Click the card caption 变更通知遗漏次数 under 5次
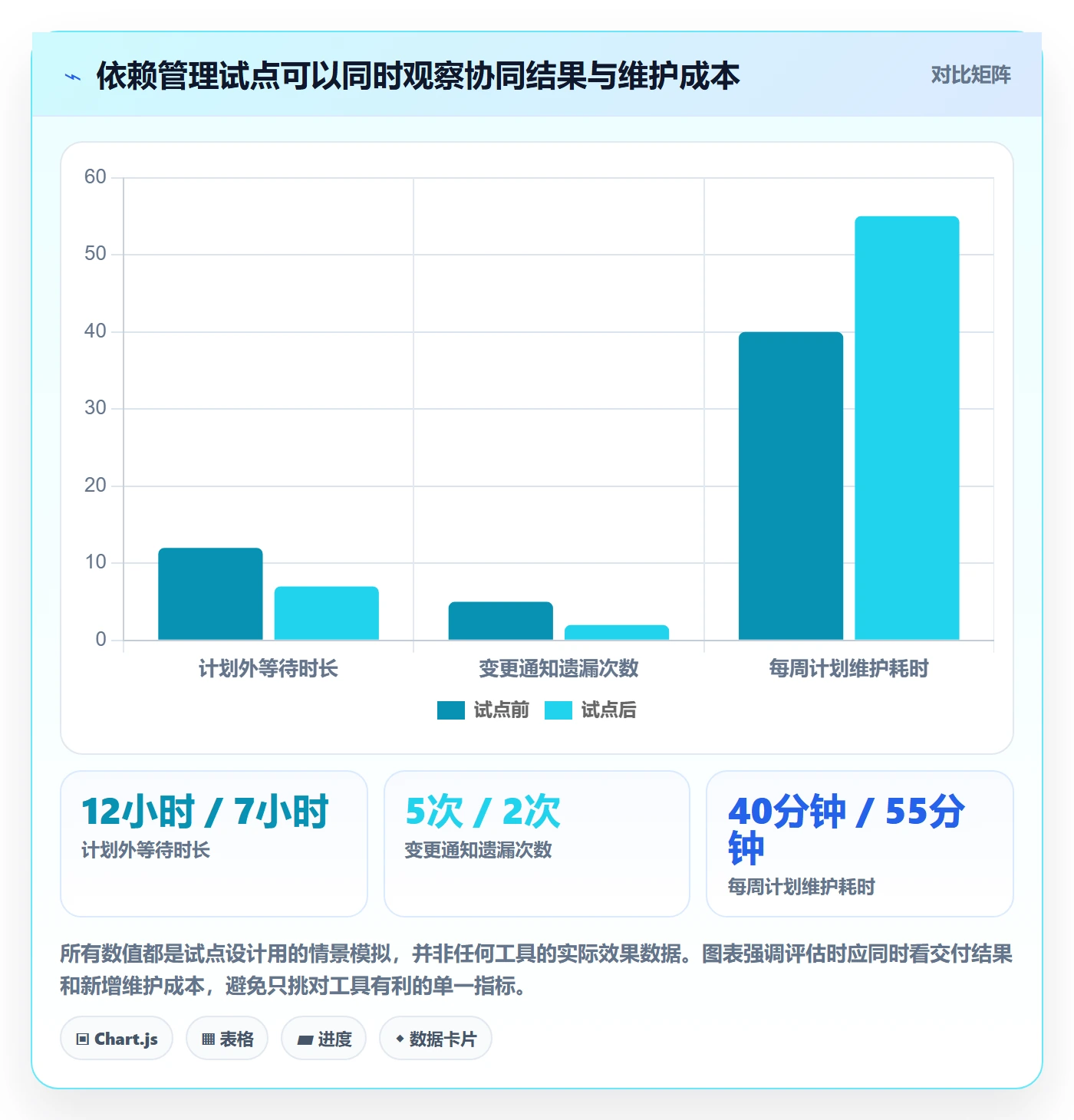 (x=478, y=850)
